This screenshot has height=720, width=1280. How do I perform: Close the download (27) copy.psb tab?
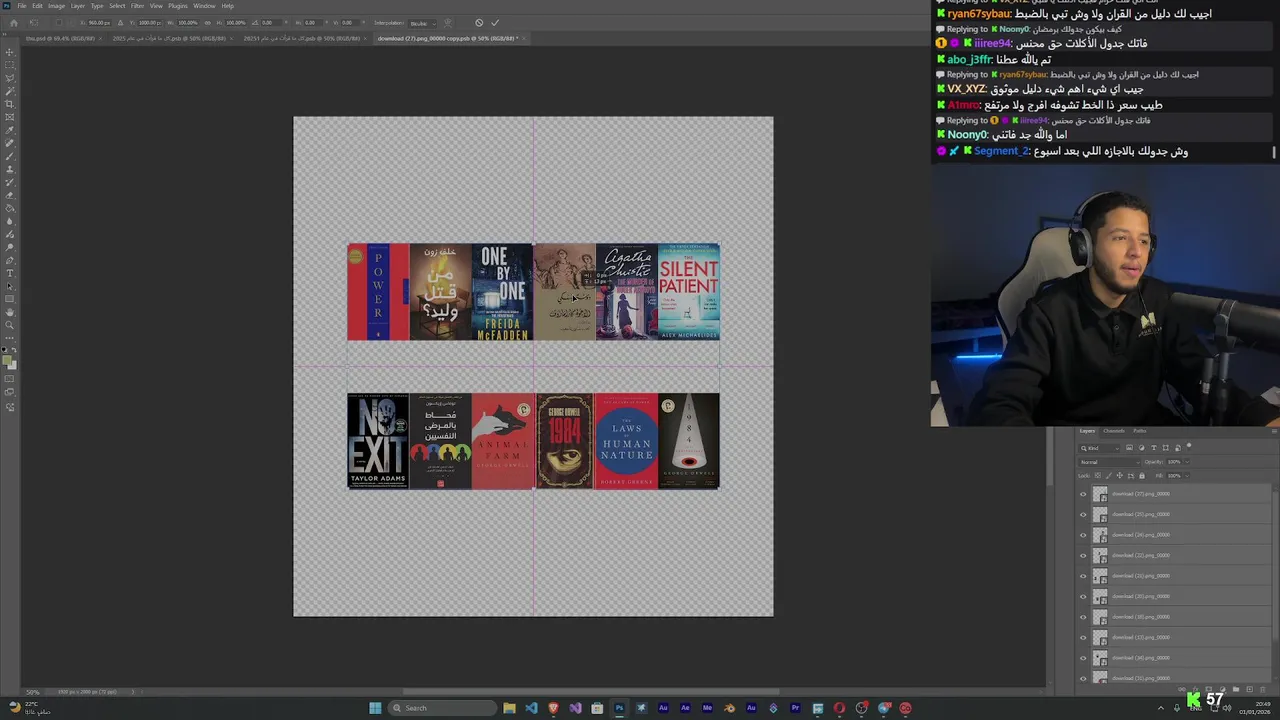pyautogui.click(x=525, y=38)
